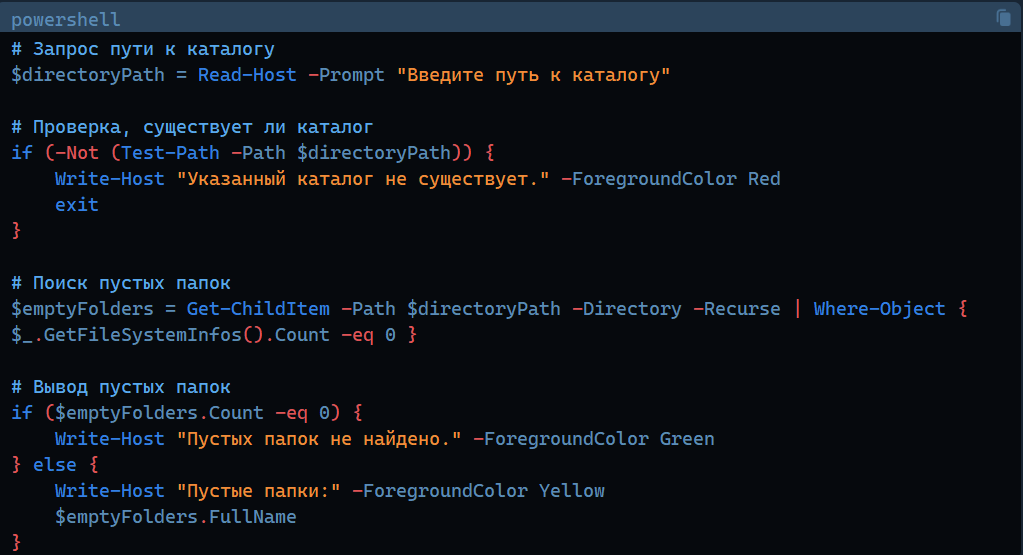Click the comment '# Поиск пустых папок'
Screen dimensions: 1023x555
tap(121, 283)
